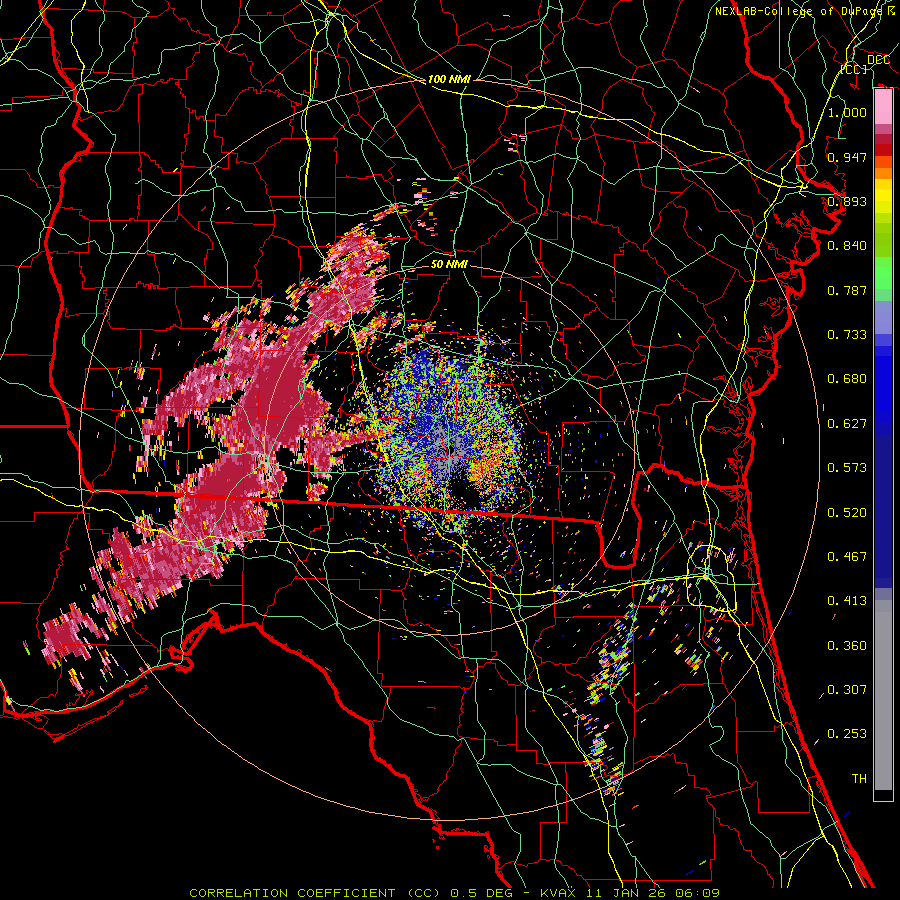Select the 0.947 value on the scale
Viewport: 900px width, 900px height.
click(x=847, y=157)
